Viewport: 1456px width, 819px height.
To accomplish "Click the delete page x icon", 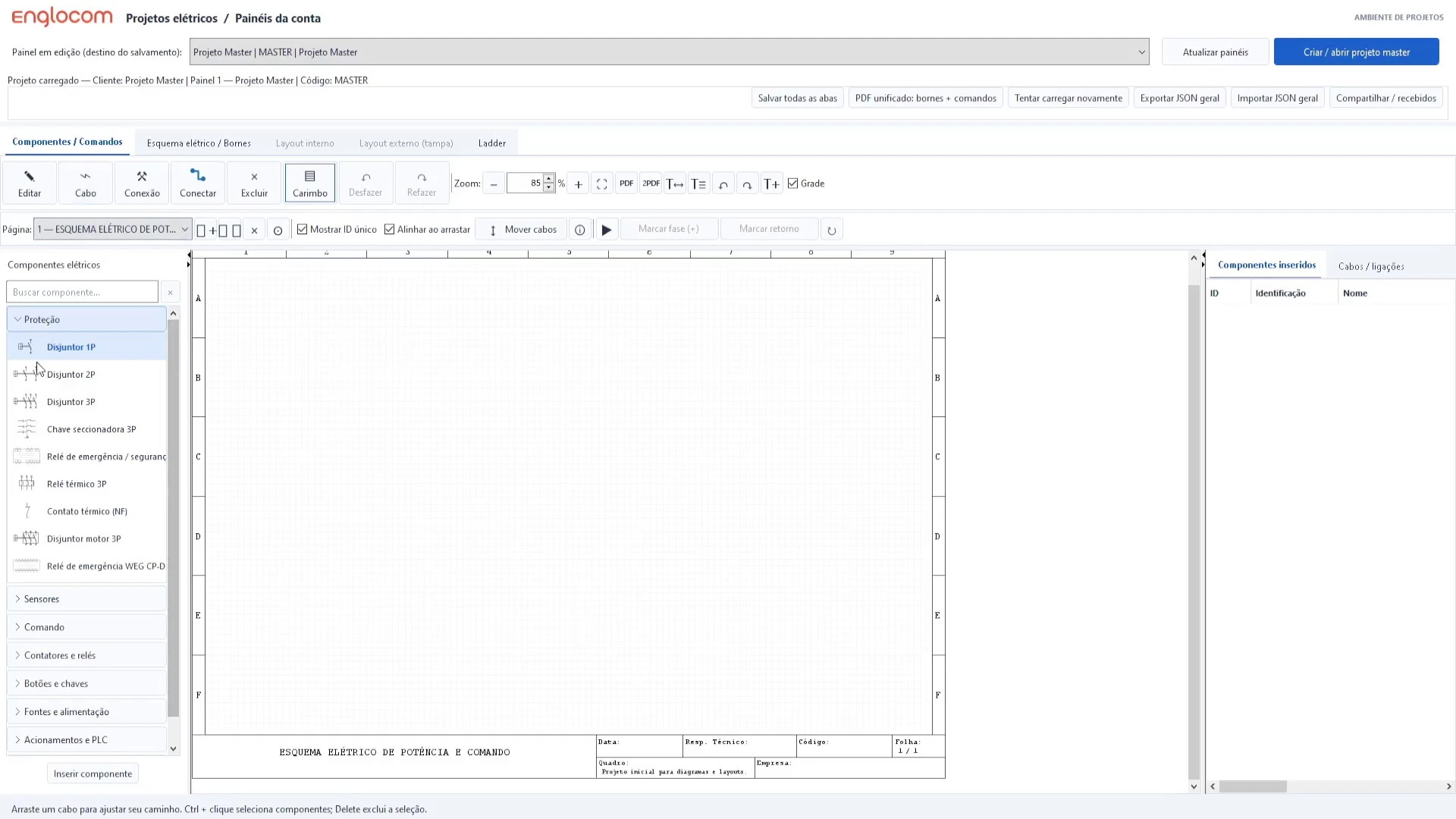I will click(255, 230).
